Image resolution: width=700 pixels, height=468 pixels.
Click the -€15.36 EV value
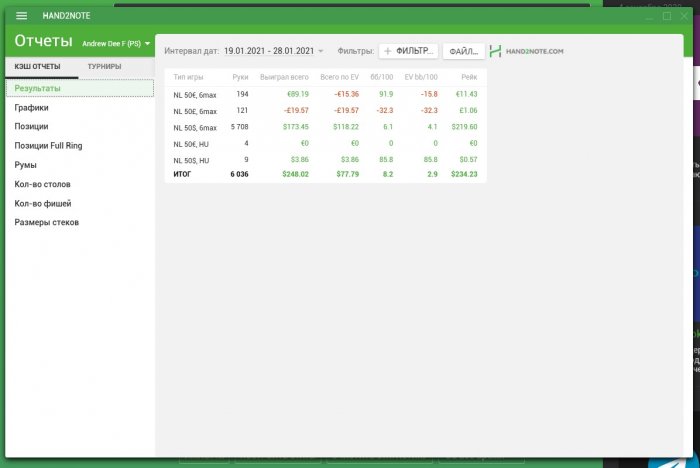click(346, 94)
